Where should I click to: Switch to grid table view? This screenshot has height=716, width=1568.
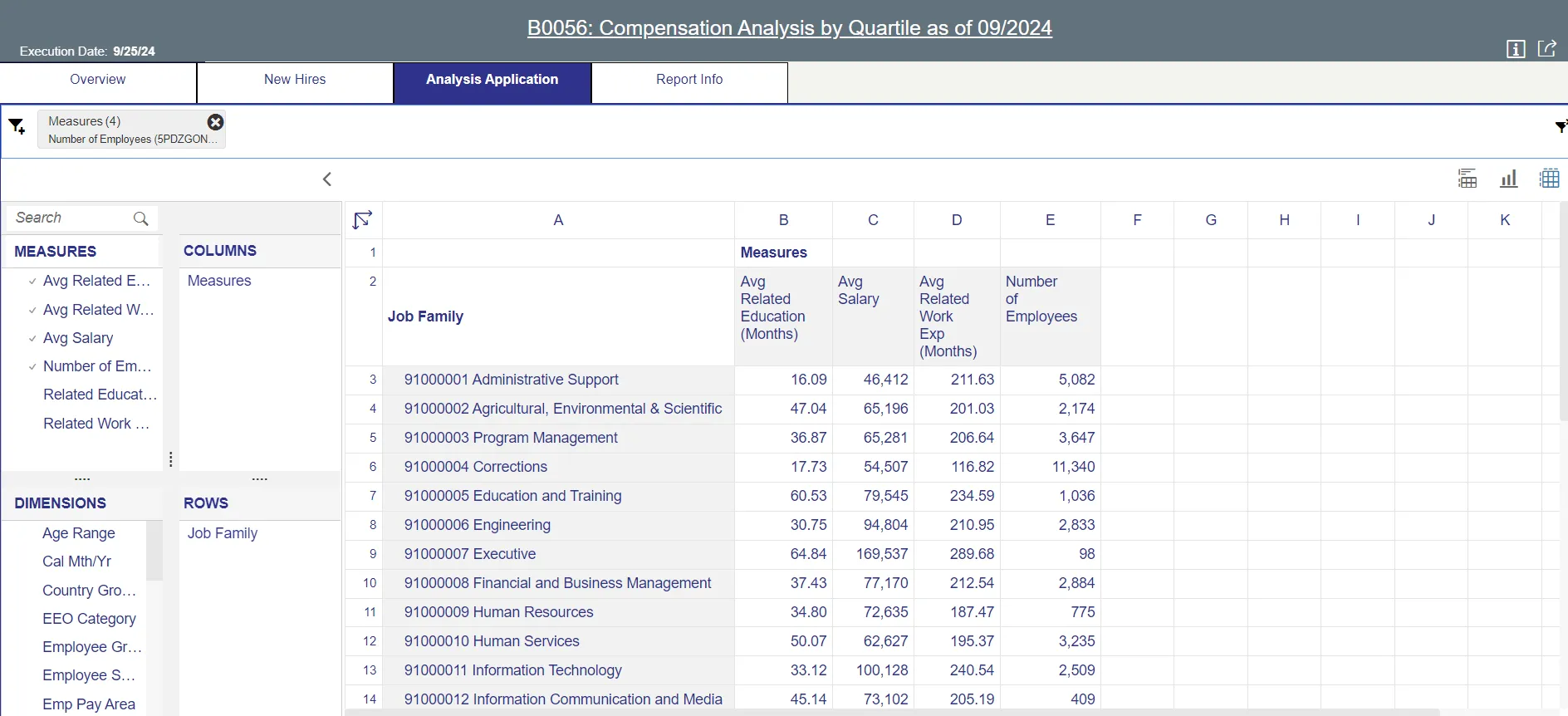point(1549,179)
